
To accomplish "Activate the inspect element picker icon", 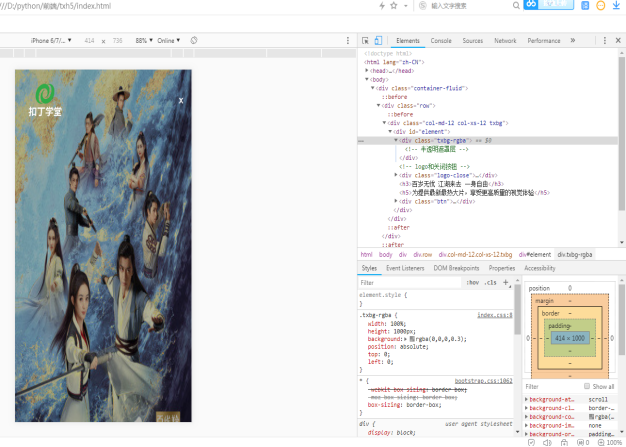I will (x=365, y=41).
